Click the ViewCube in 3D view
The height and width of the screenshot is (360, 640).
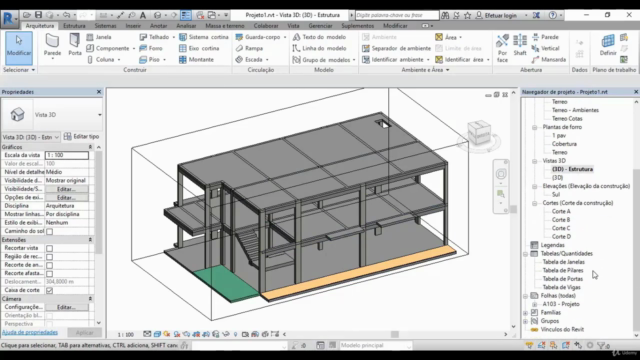coord(479,133)
